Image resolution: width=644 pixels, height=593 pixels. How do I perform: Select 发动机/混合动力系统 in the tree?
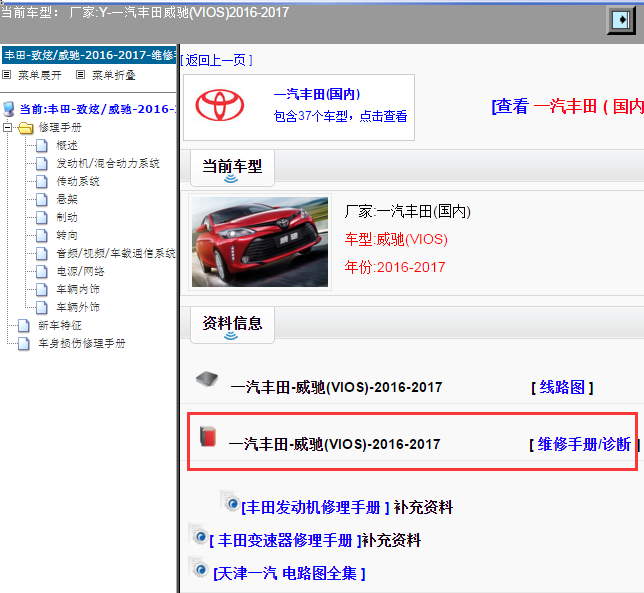[108, 163]
